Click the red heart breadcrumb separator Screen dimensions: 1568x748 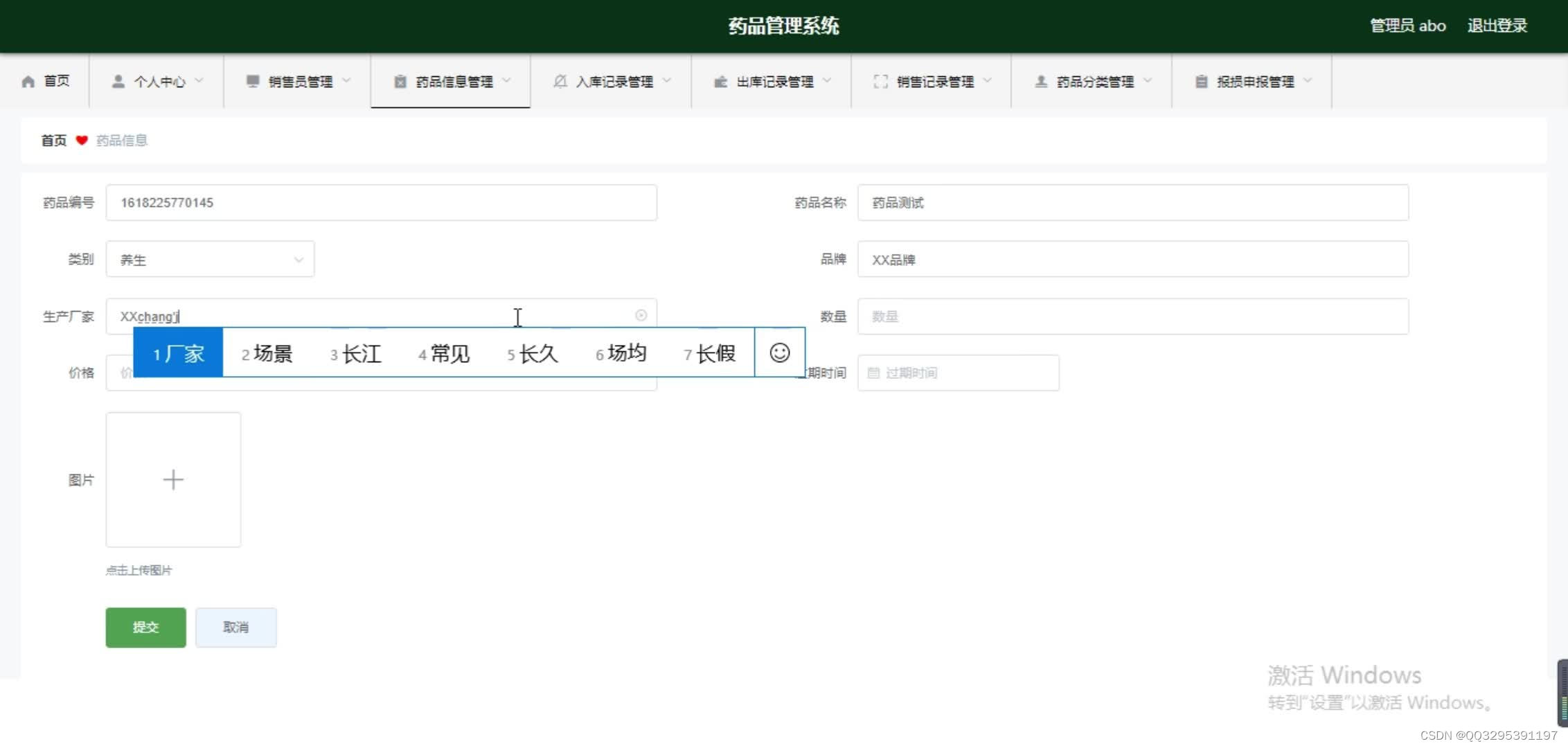[x=82, y=141]
